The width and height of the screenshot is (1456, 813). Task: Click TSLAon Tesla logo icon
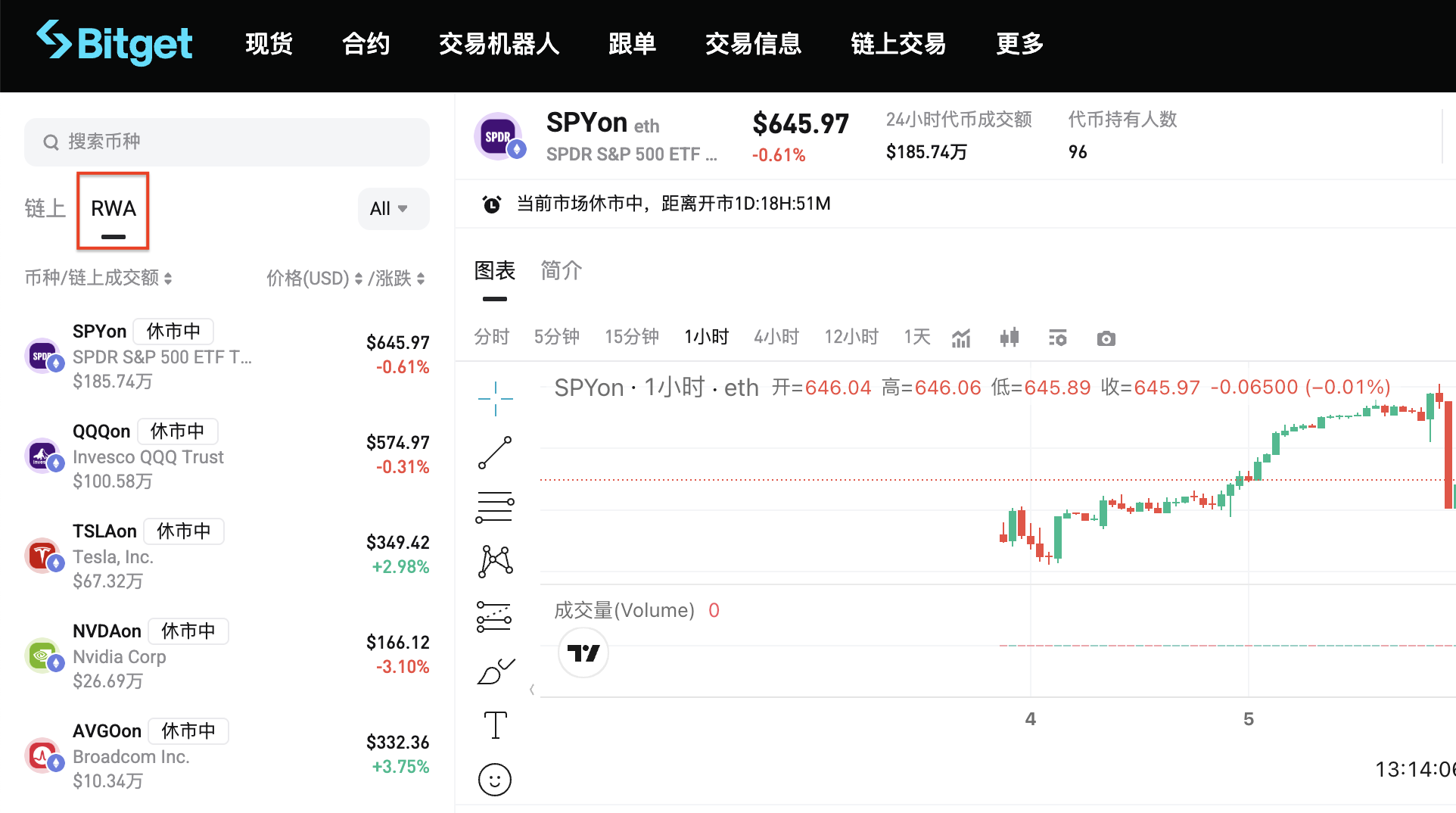point(43,556)
